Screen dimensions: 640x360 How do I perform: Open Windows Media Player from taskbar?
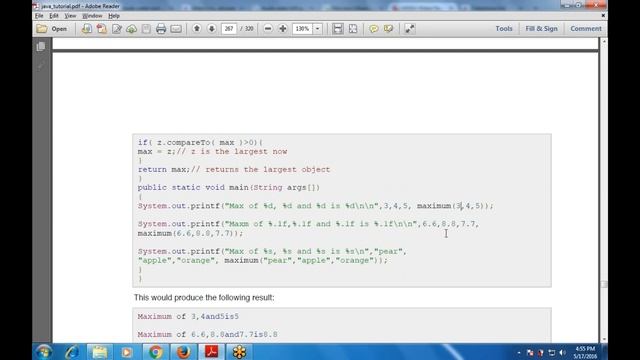coord(127,352)
